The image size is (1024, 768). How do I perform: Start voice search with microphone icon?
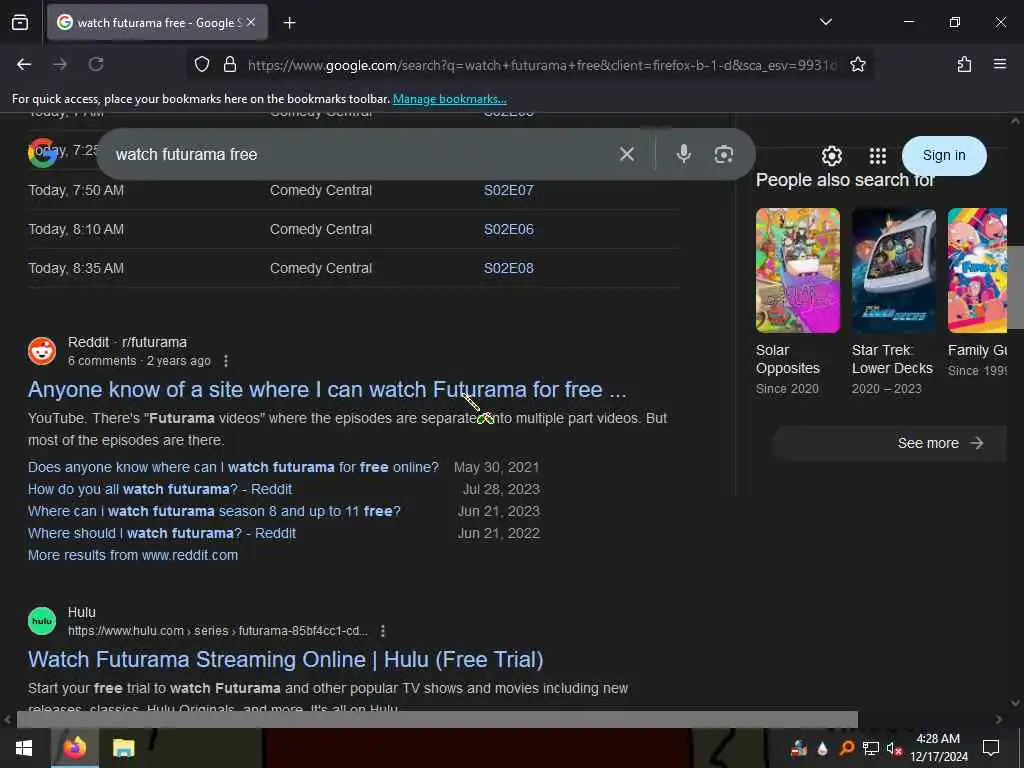coord(684,154)
